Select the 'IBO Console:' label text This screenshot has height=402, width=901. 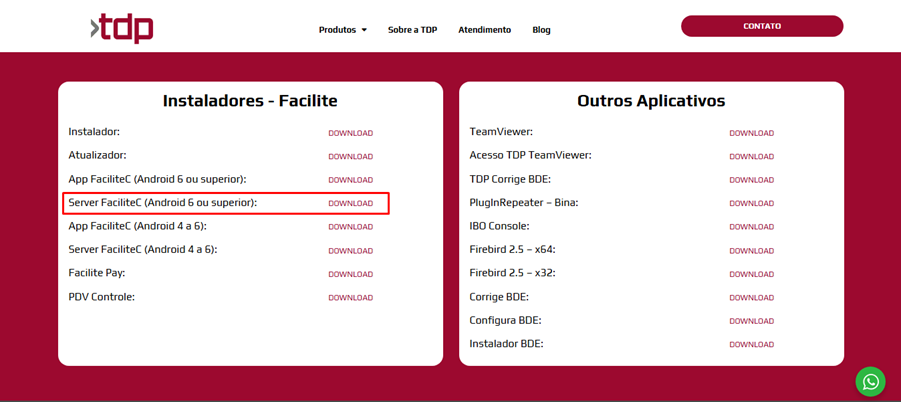pos(499,226)
